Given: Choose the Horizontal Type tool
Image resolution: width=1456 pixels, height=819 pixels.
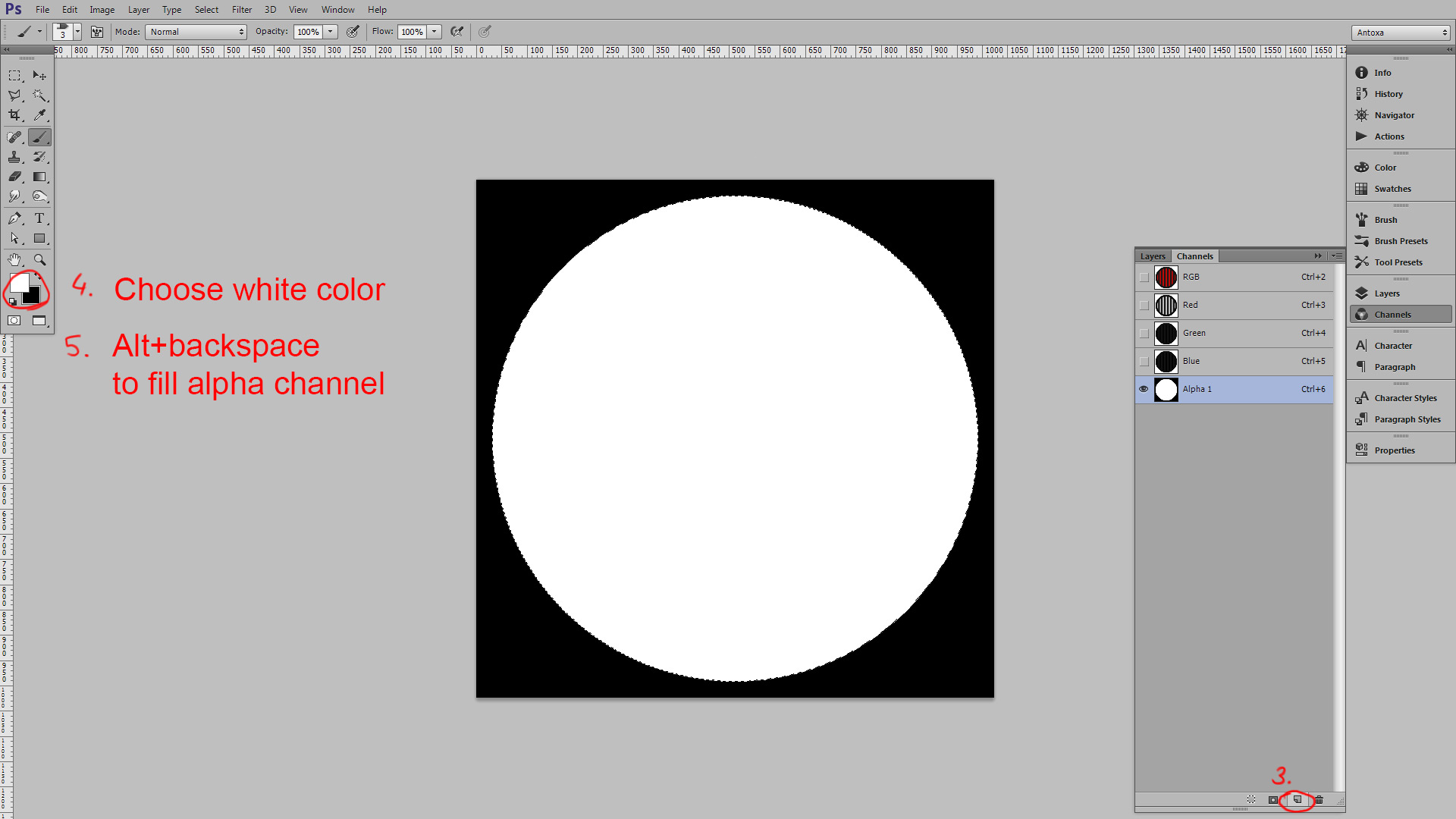Looking at the screenshot, I should 39,218.
